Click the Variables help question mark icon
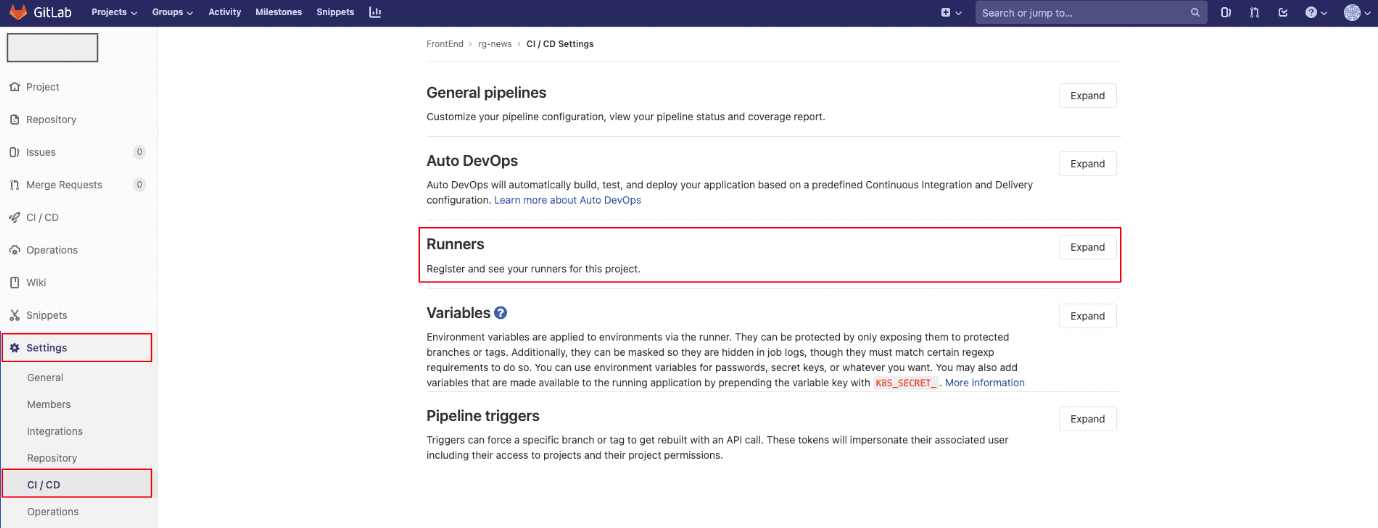This screenshot has width=1378, height=528. [500, 313]
